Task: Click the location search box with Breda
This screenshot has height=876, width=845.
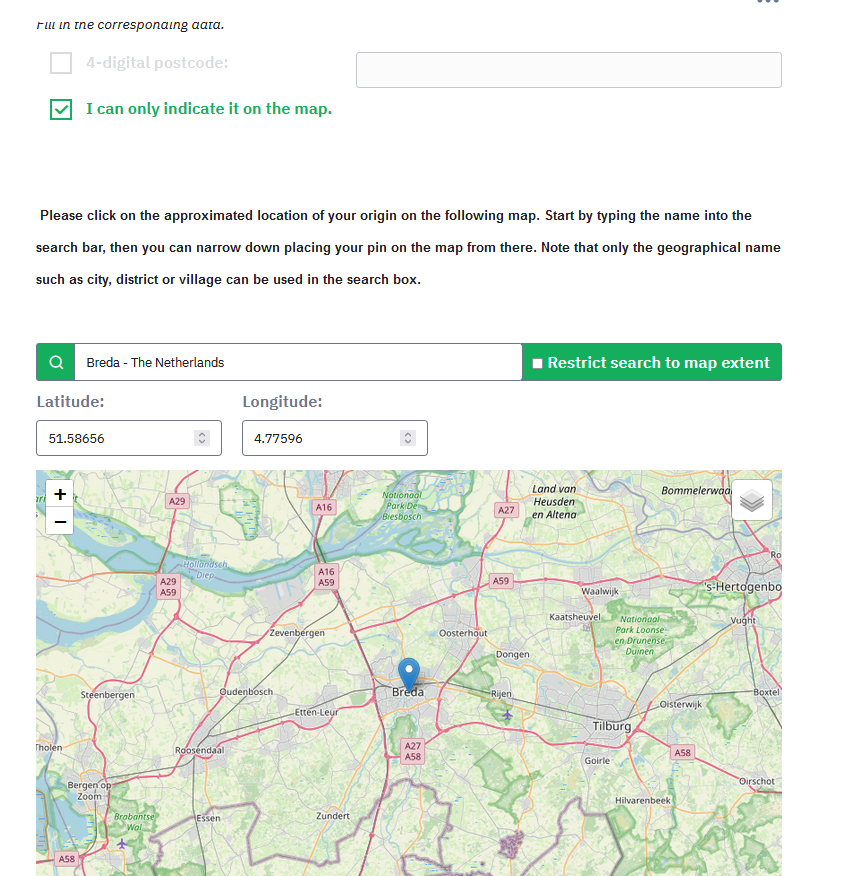Action: click(297, 362)
